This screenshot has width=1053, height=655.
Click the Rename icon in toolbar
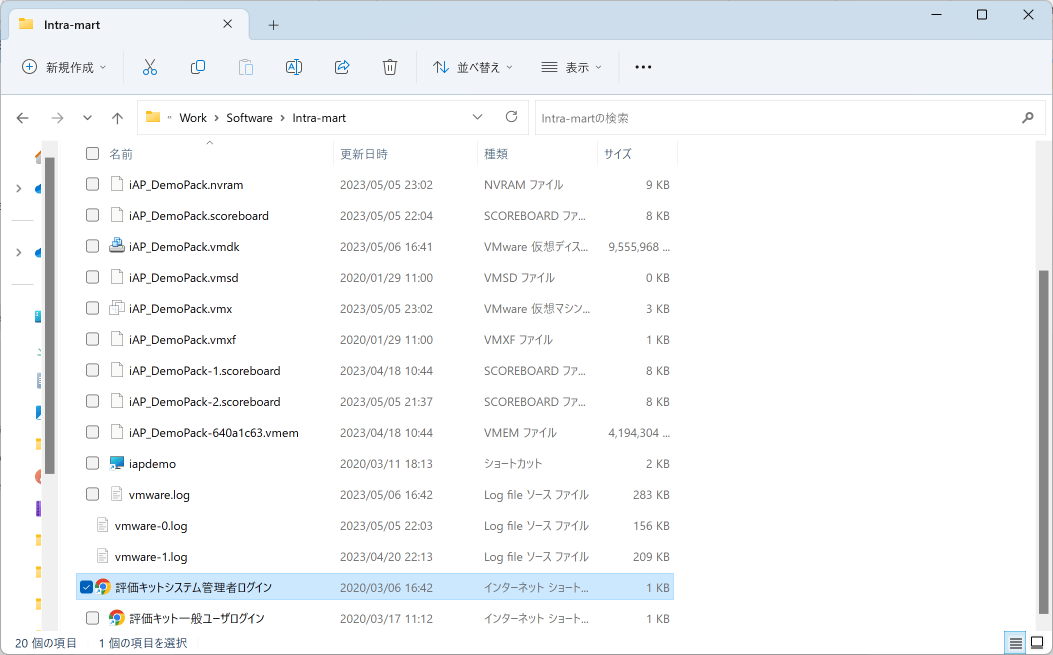click(294, 67)
